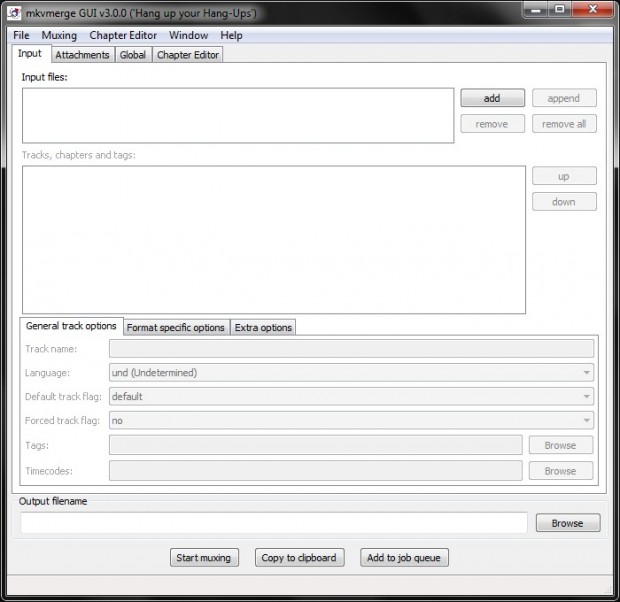The image size is (620, 602).
Task: Click inside the Tracks, chapters and tags list
Action: point(274,240)
